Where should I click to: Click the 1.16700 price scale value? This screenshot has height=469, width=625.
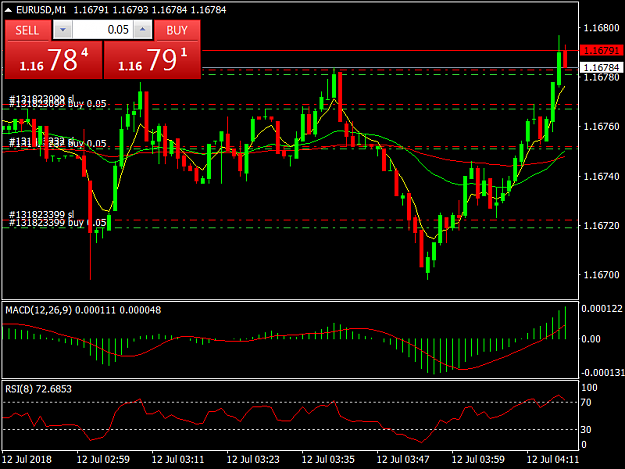click(x=601, y=275)
